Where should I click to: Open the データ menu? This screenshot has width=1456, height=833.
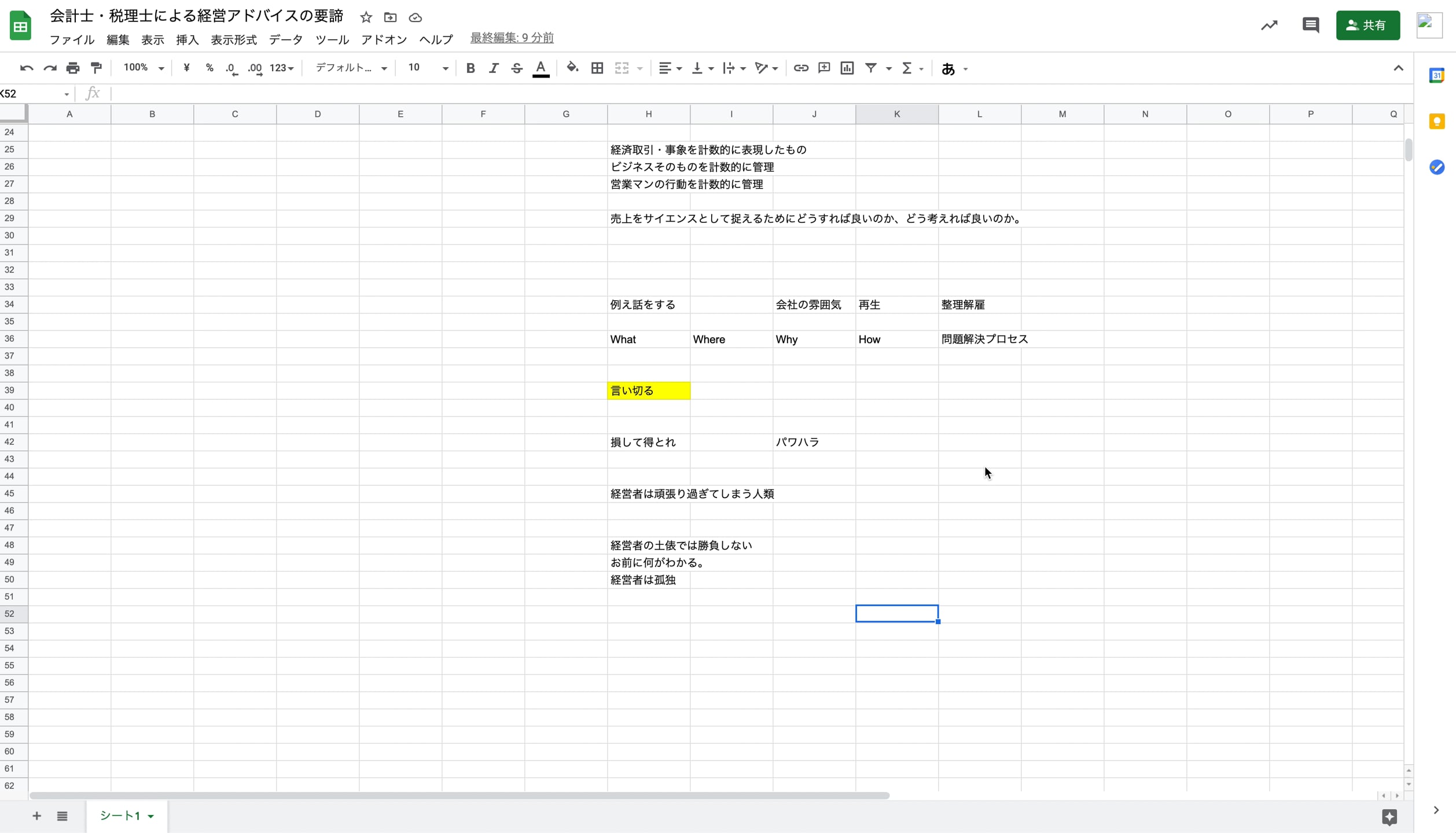coord(285,39)
